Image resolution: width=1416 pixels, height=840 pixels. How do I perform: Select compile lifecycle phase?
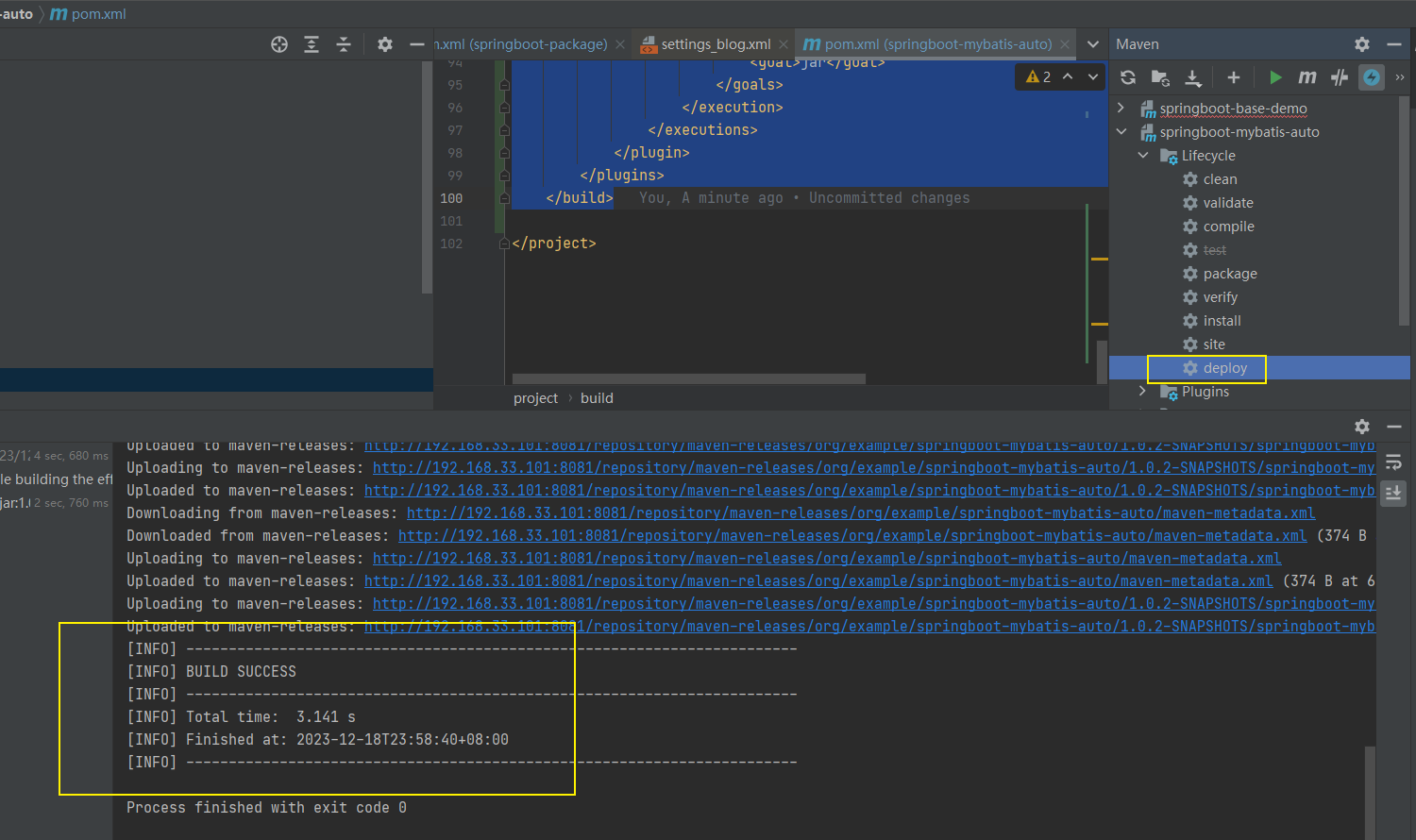1228,227
